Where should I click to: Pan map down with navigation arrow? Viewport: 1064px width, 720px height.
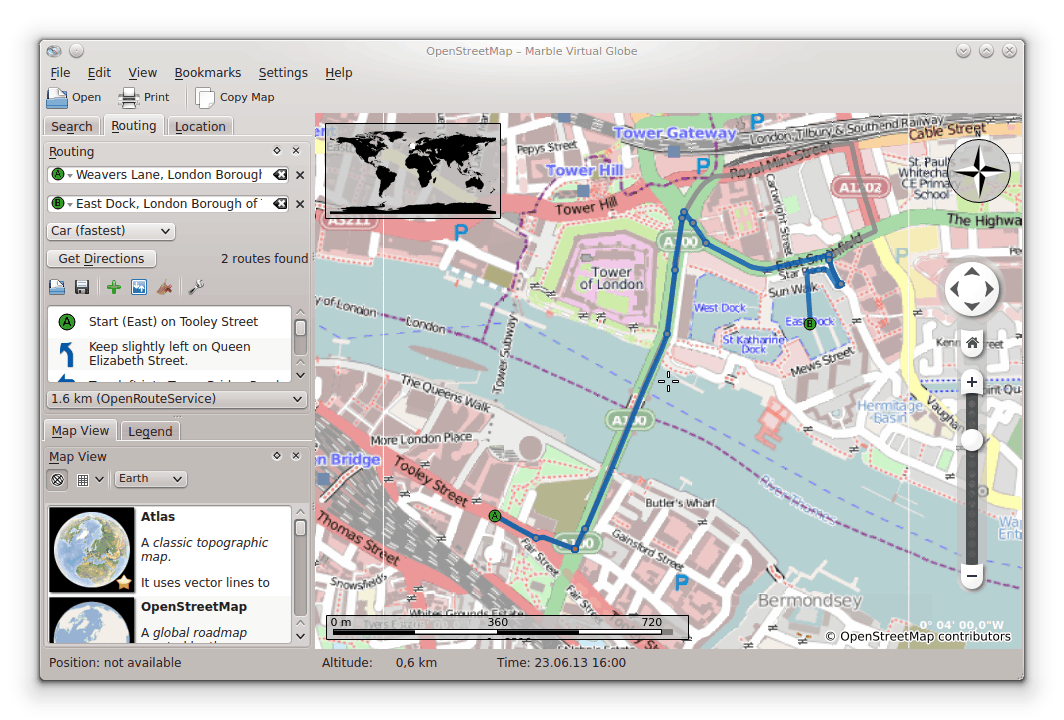point(972,306)
